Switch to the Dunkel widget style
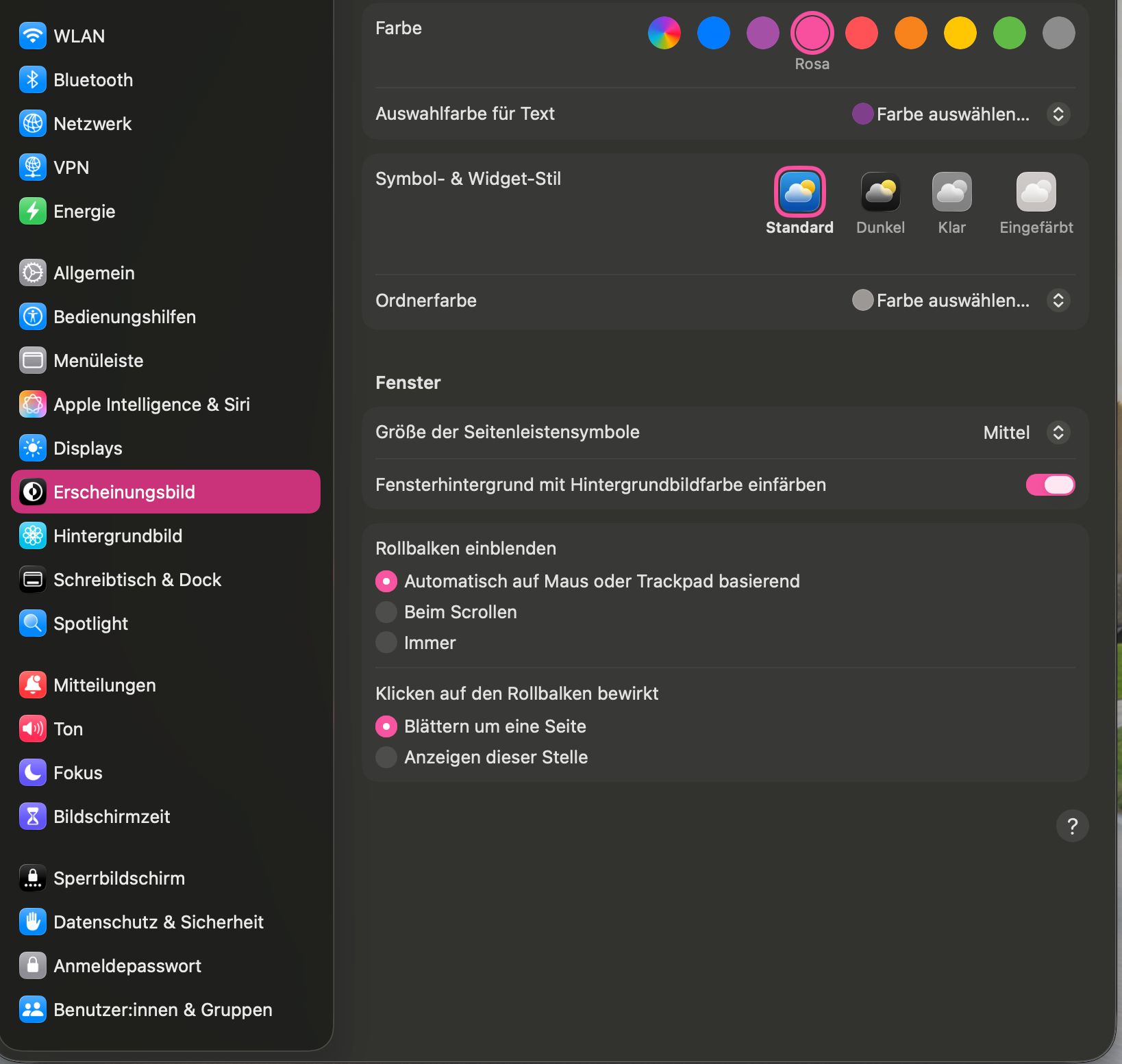The height and width of the screenshot is (1064, 1122). click(x=880, y=192)
